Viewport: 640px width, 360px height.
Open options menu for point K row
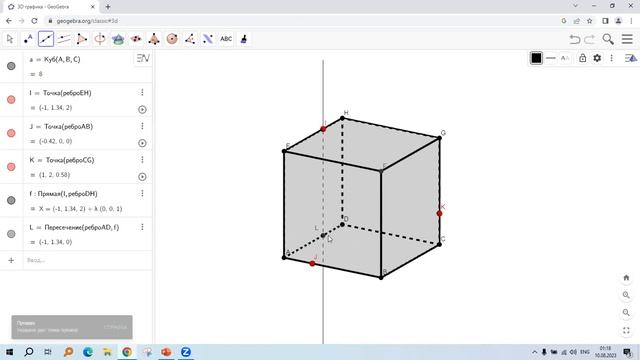click(142, 160)
